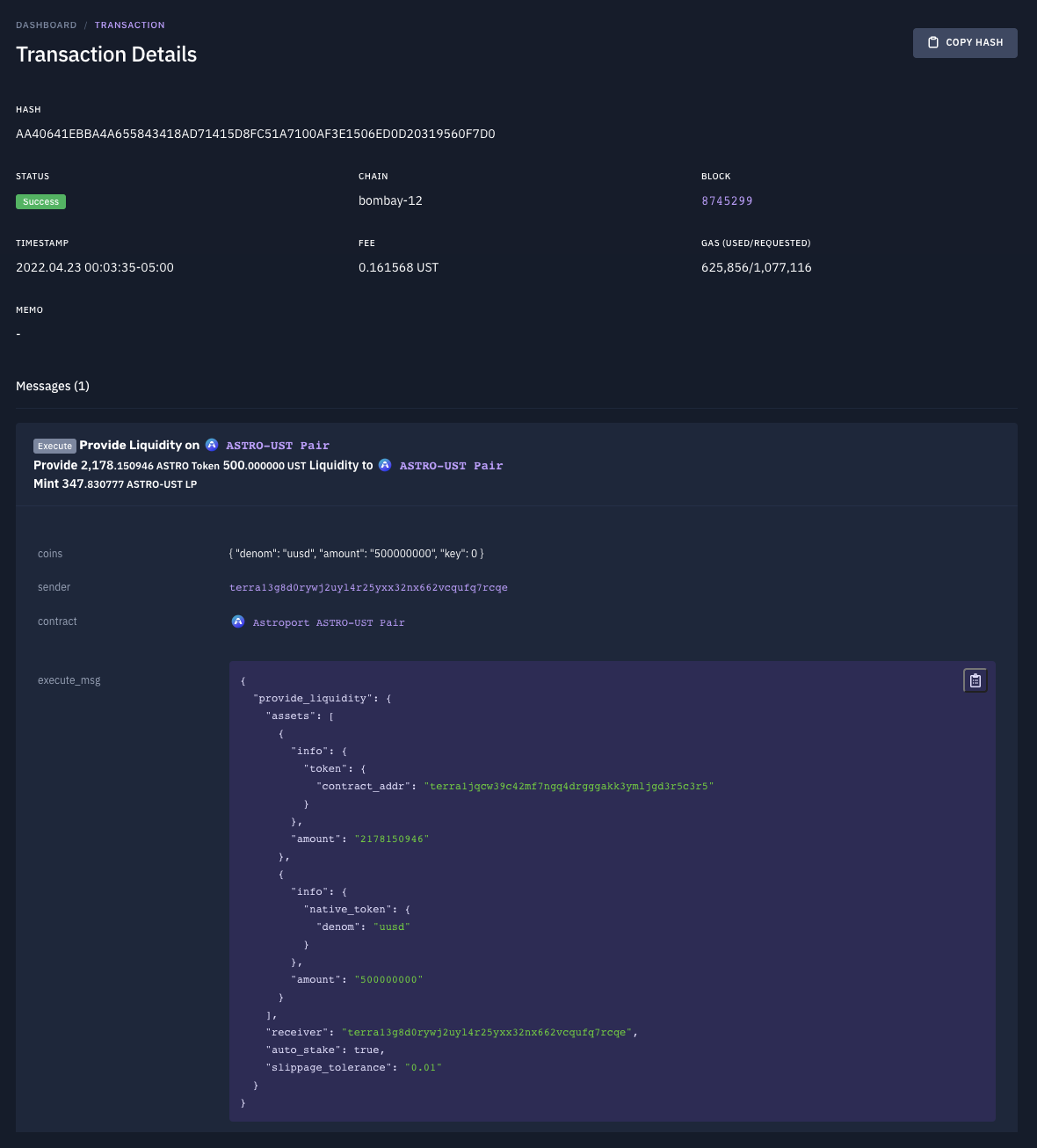Image resolution: width=1037 pixels, height=1148 pixels.
Task: Click Astroport icon beside Liquidity to
Action: pos(385,465)
